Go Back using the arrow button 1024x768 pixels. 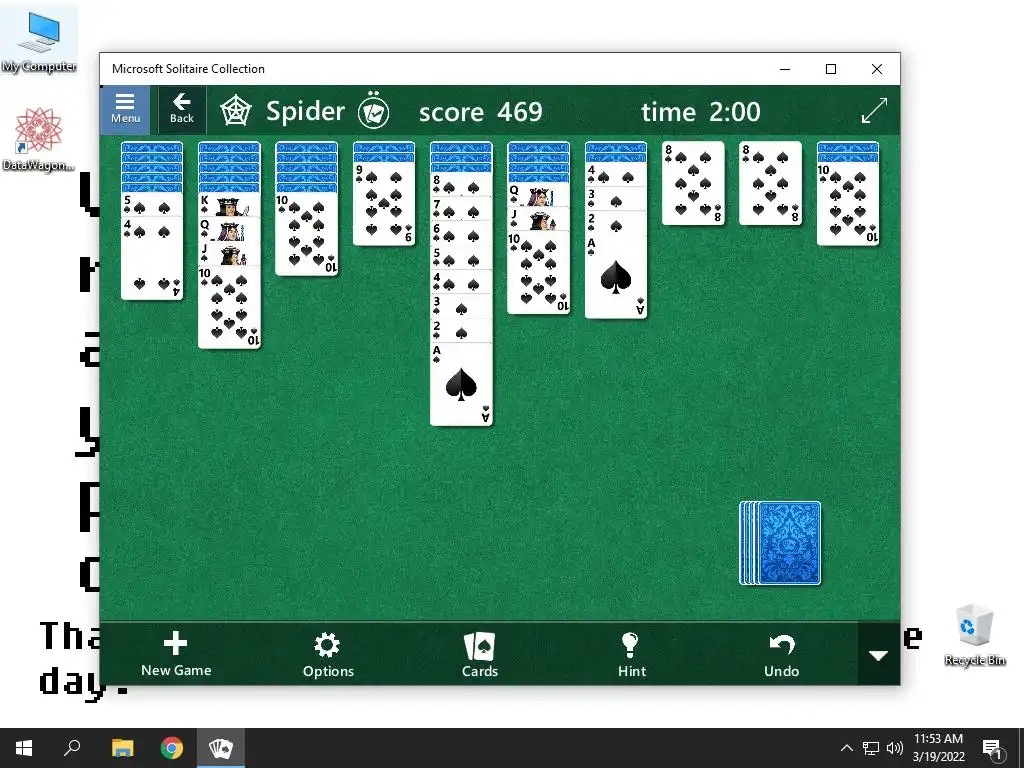pyautogui.click(x=182, y=109)
